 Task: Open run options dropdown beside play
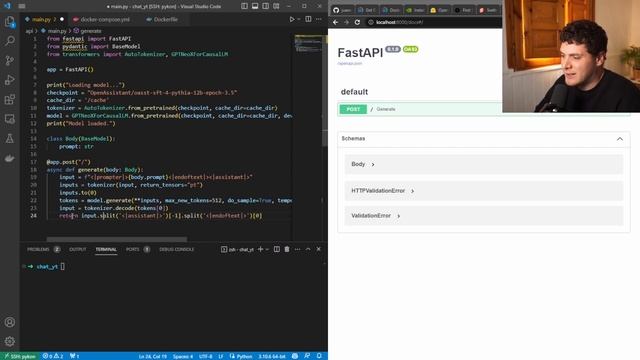point(299,19)
